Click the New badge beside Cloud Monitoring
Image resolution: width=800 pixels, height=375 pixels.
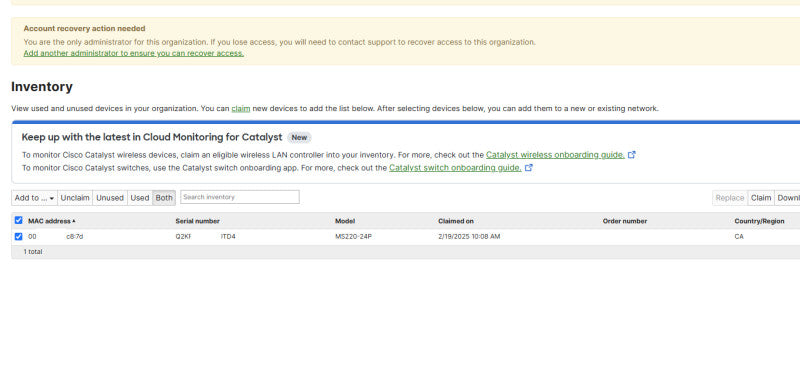tap(299, 137)
